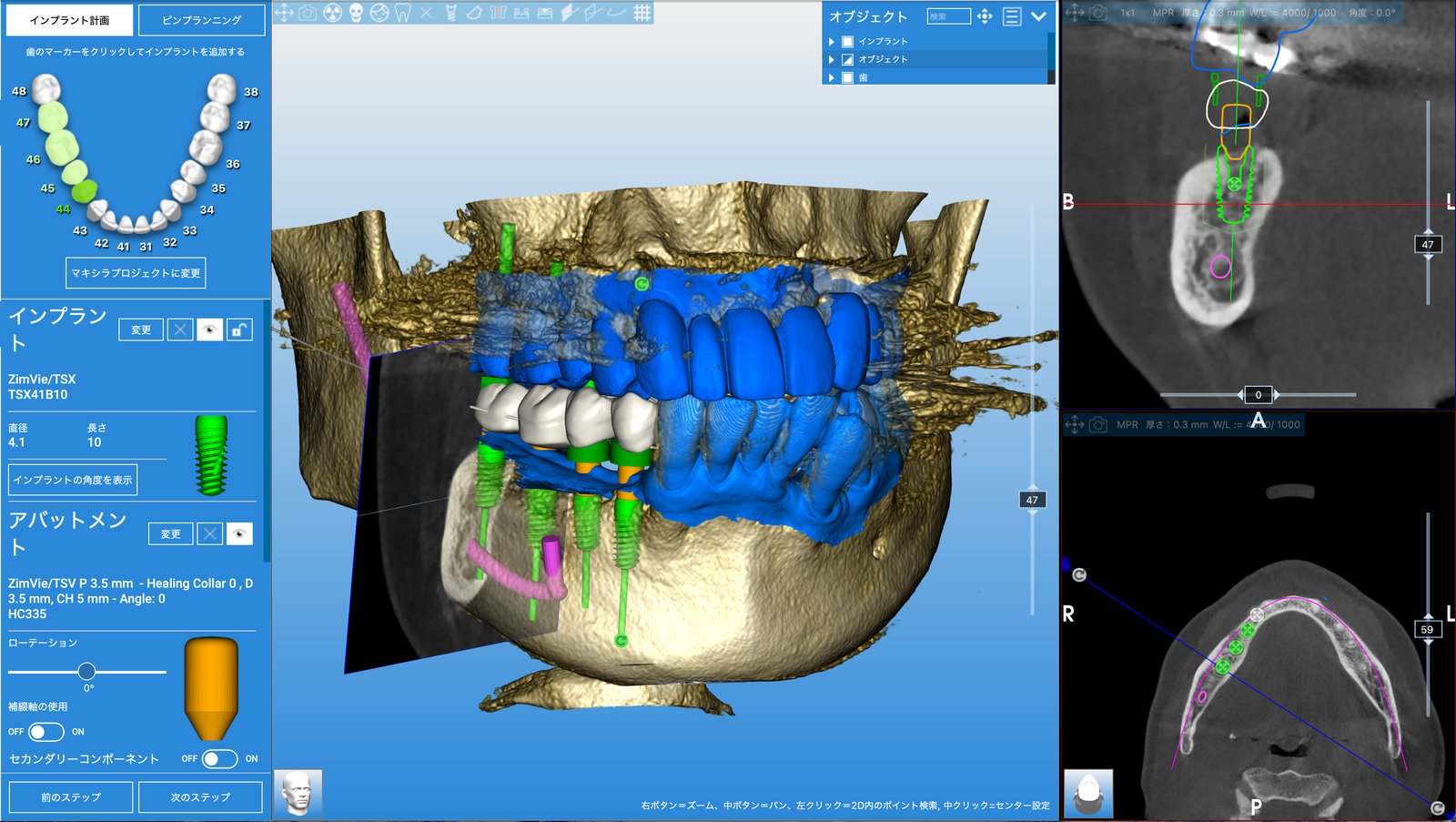1456x822 pixels.
Task: Expand the インプラント tree node
Action: pyautogui.click(x=831, y=41)
